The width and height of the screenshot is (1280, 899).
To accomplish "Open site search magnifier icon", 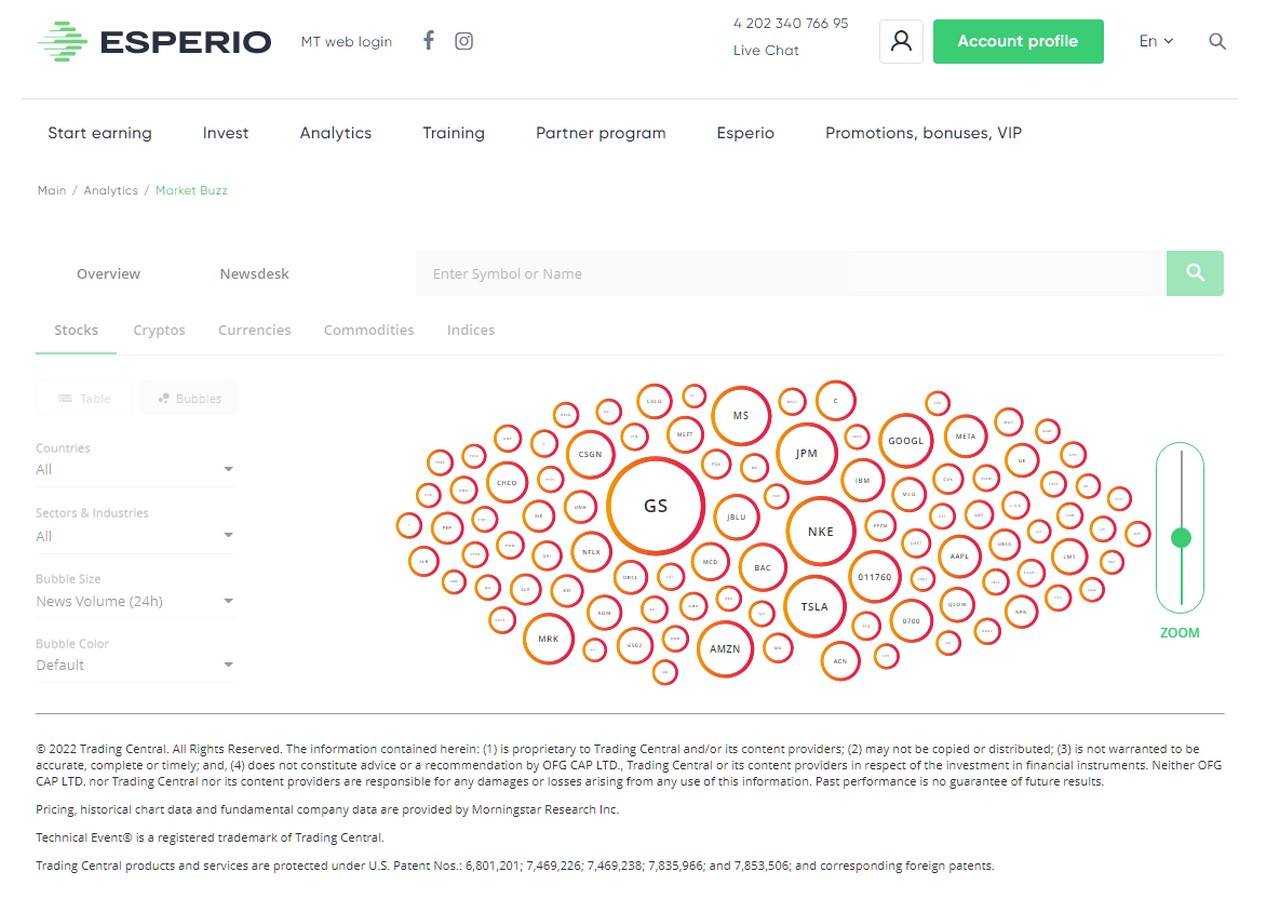I will 1217,41.
